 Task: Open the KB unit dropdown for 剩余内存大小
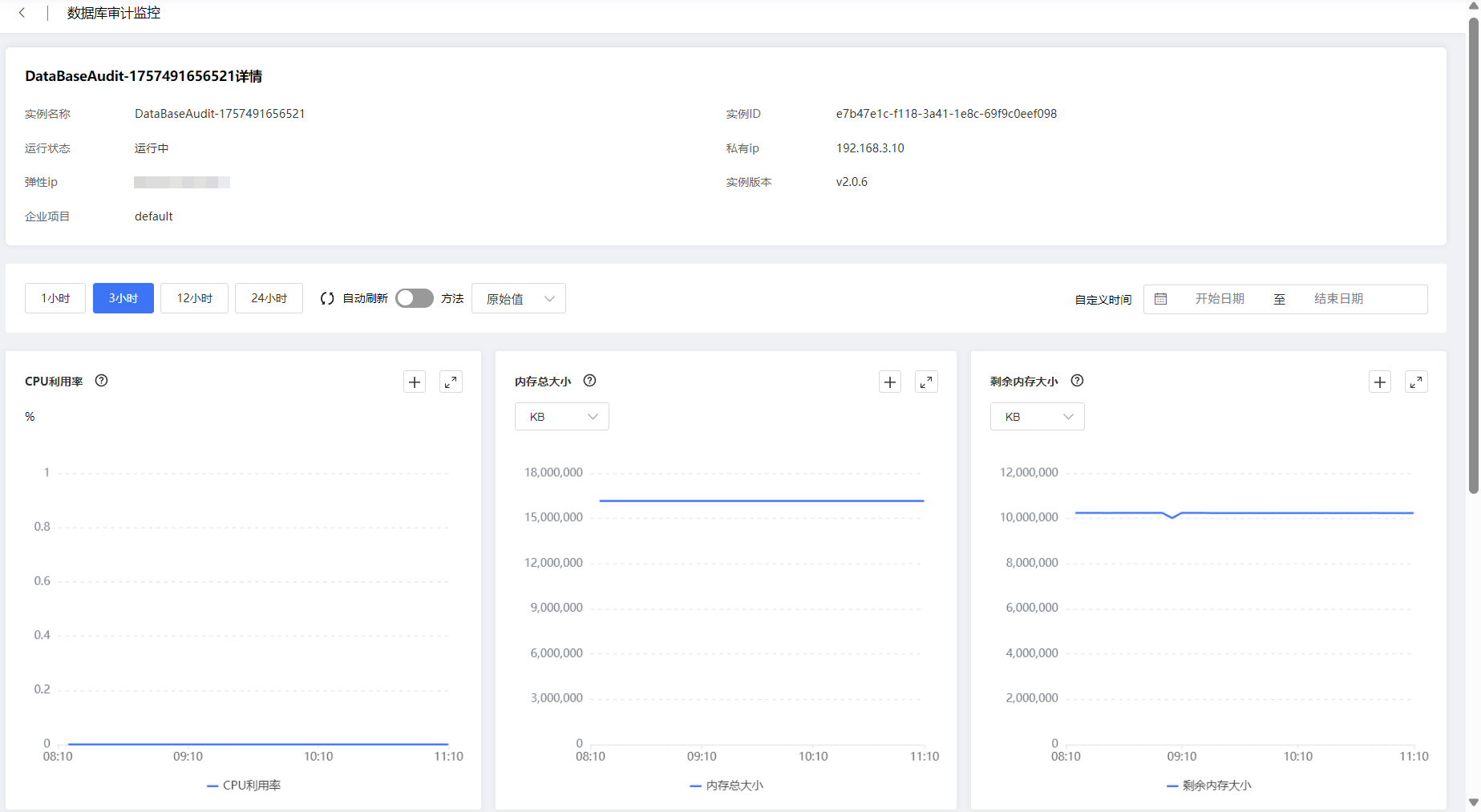1037,417
